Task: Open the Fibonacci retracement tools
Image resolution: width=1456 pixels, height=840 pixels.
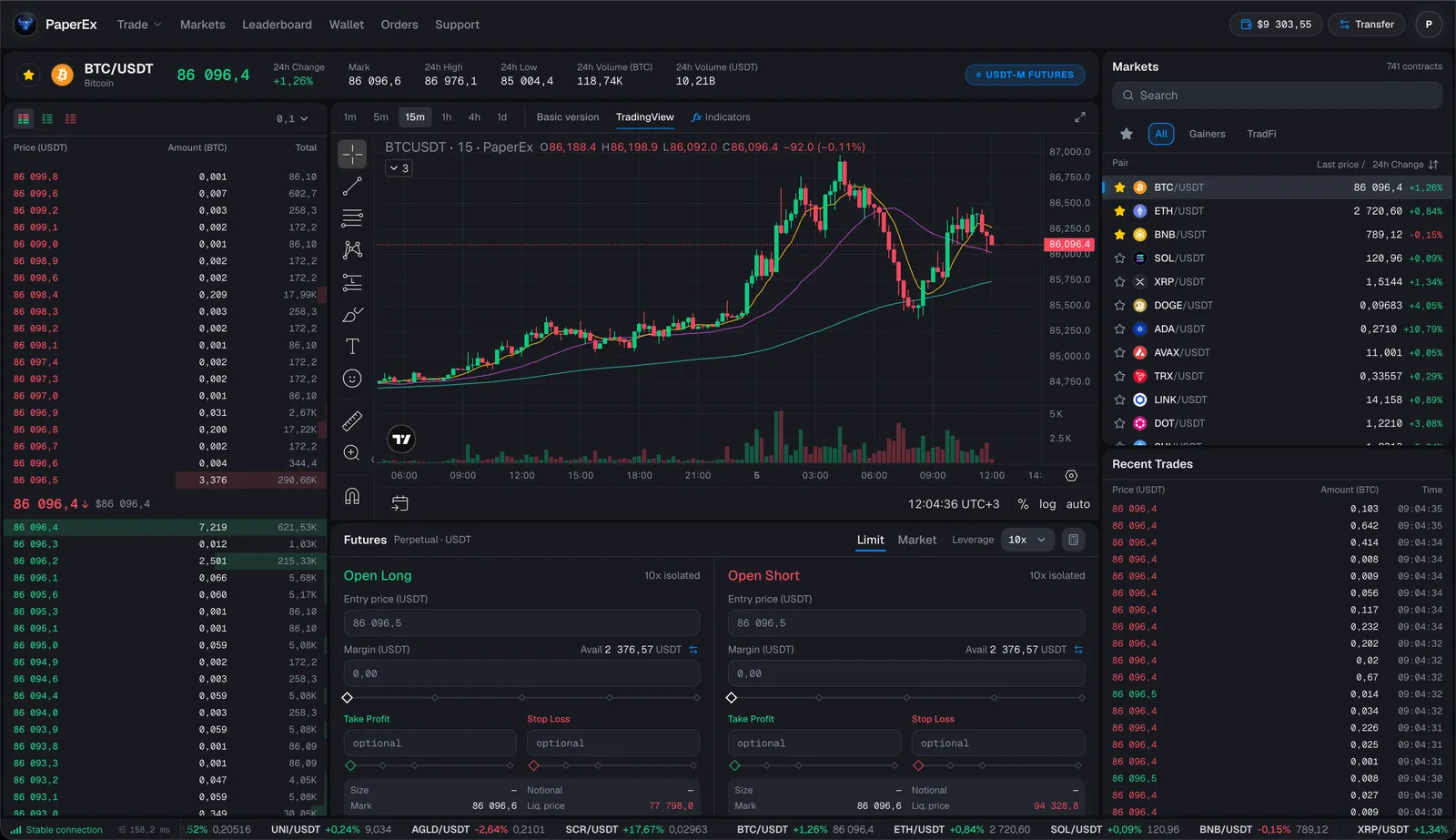Action: pyautogui.click(x=352, y=218)
